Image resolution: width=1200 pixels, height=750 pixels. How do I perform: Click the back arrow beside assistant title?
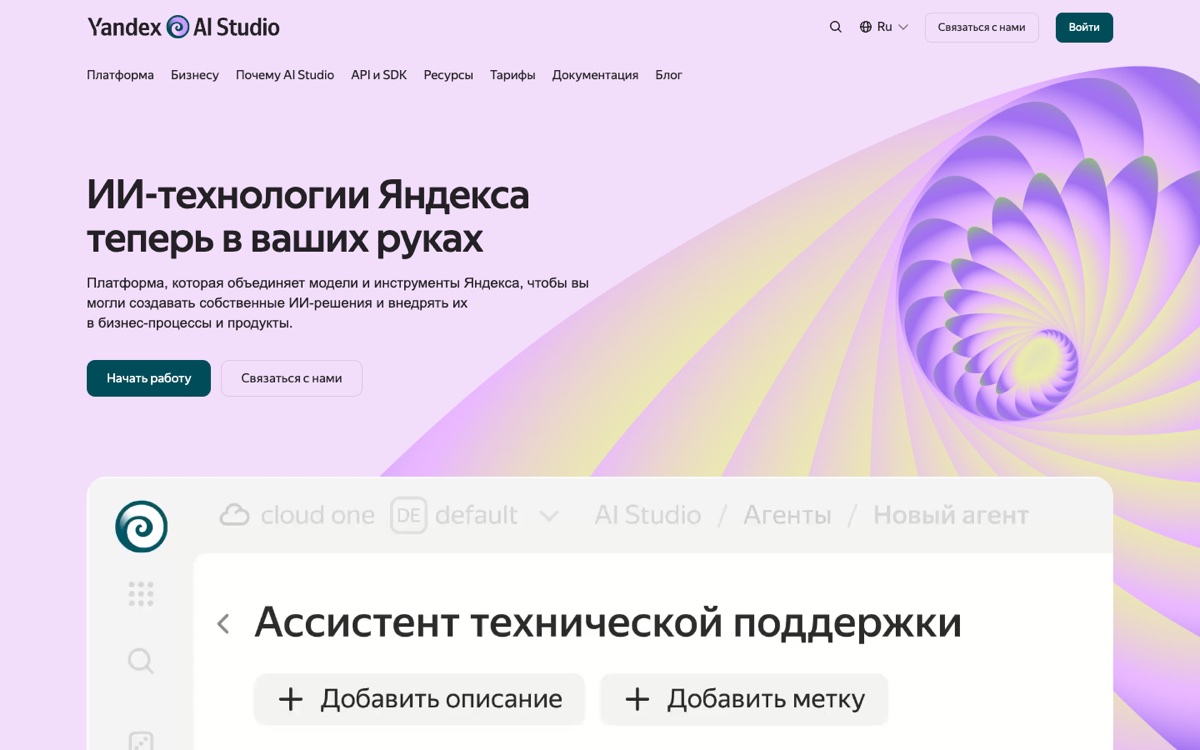tap(223, 624)
